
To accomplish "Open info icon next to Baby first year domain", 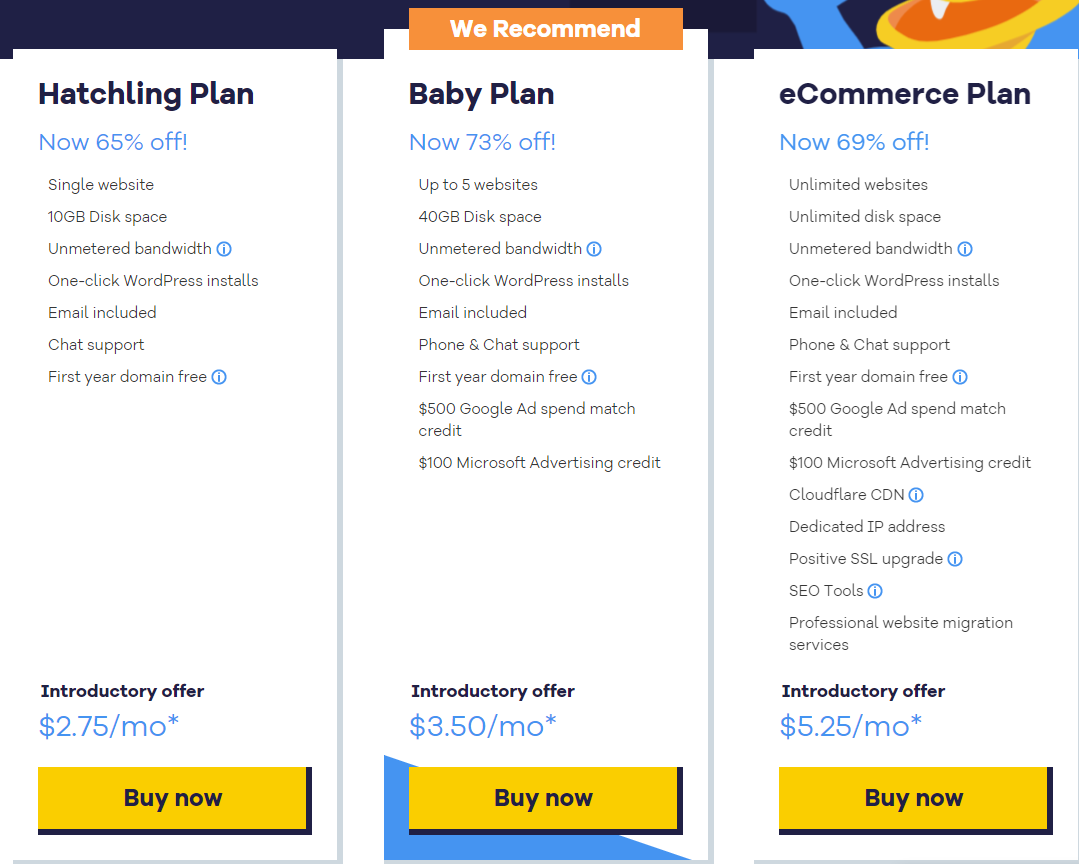I will pos(589,377).
